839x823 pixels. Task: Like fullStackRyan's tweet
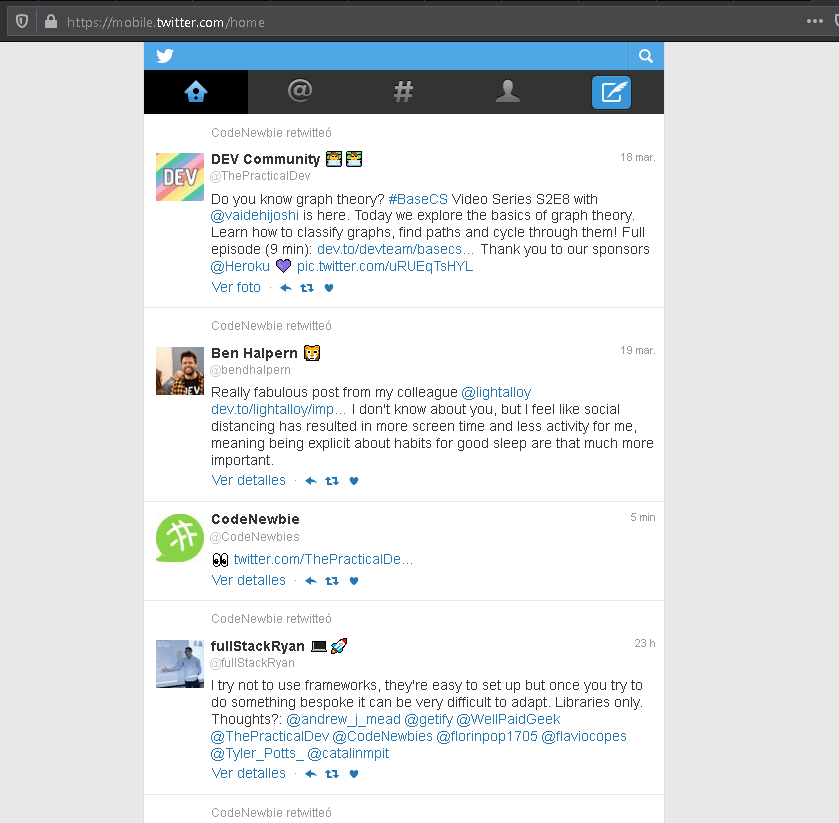pos(354,774)
